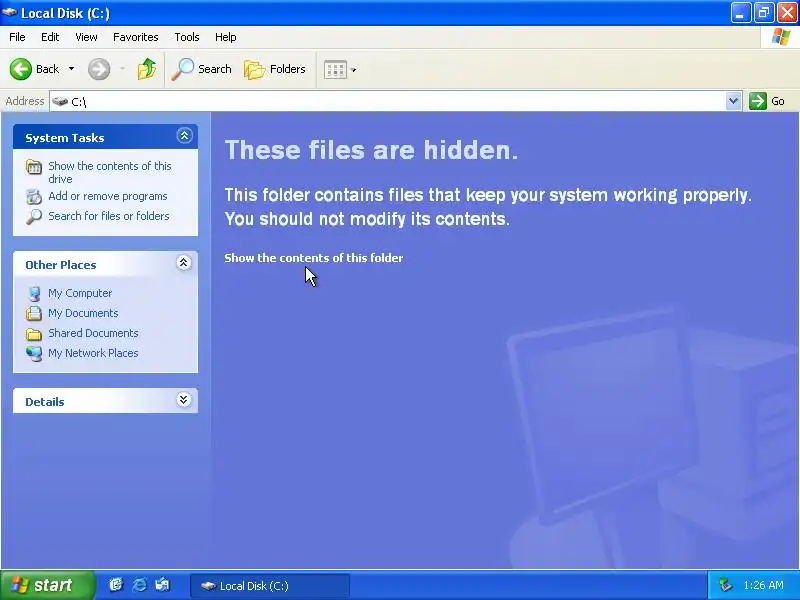Click the address bar field showing C:\
The image size is (800, 600).
pos(388,101)
